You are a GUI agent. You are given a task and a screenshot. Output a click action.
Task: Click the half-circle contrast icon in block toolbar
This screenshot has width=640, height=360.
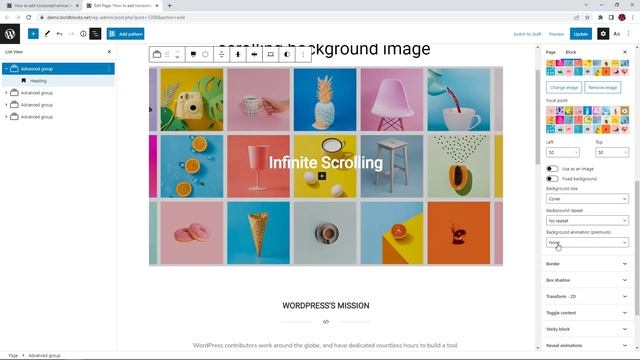coord(287,54)
